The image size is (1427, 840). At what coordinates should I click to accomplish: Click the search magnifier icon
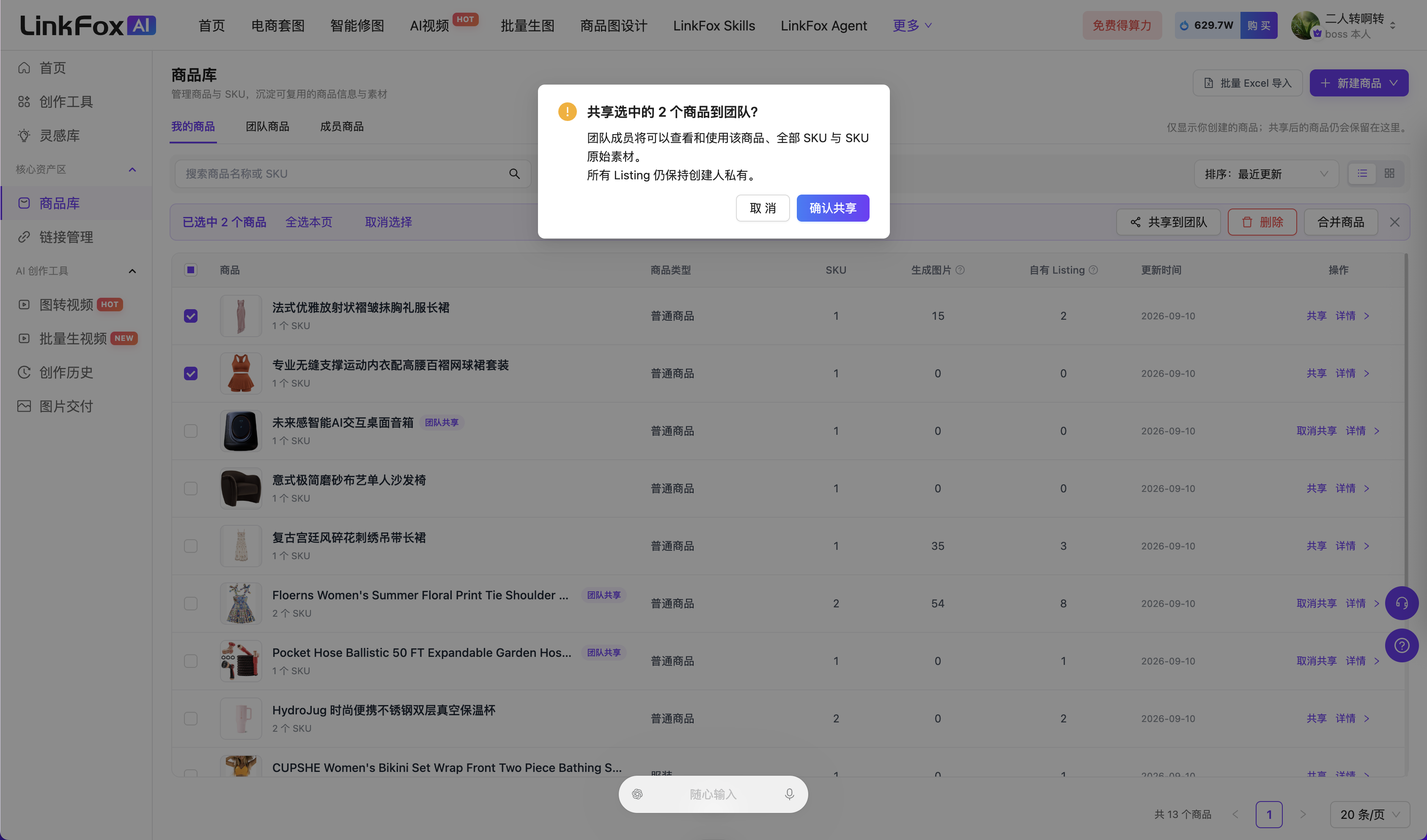click(514, 173)
